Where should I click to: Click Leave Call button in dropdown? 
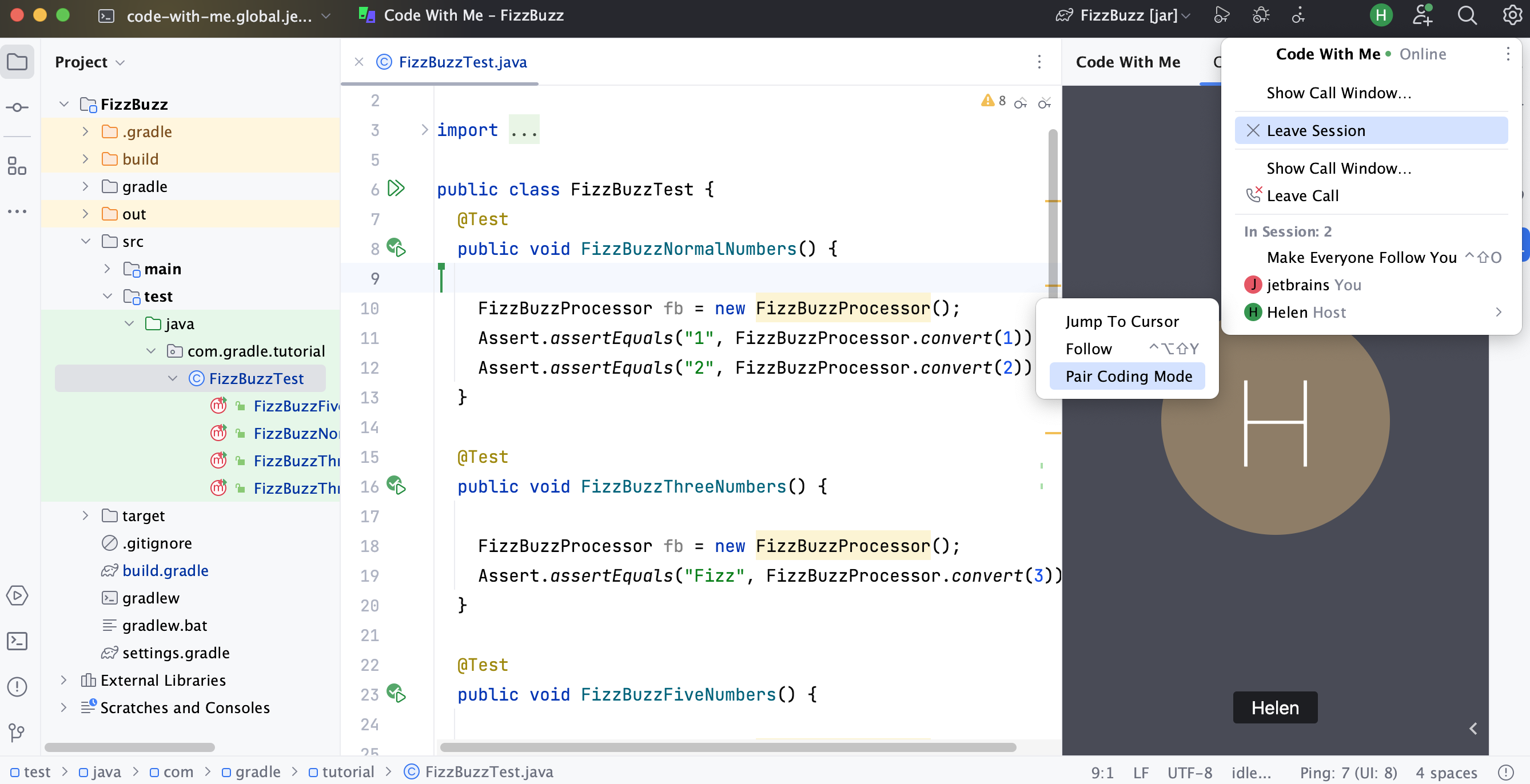click(x=1302, y=195)
